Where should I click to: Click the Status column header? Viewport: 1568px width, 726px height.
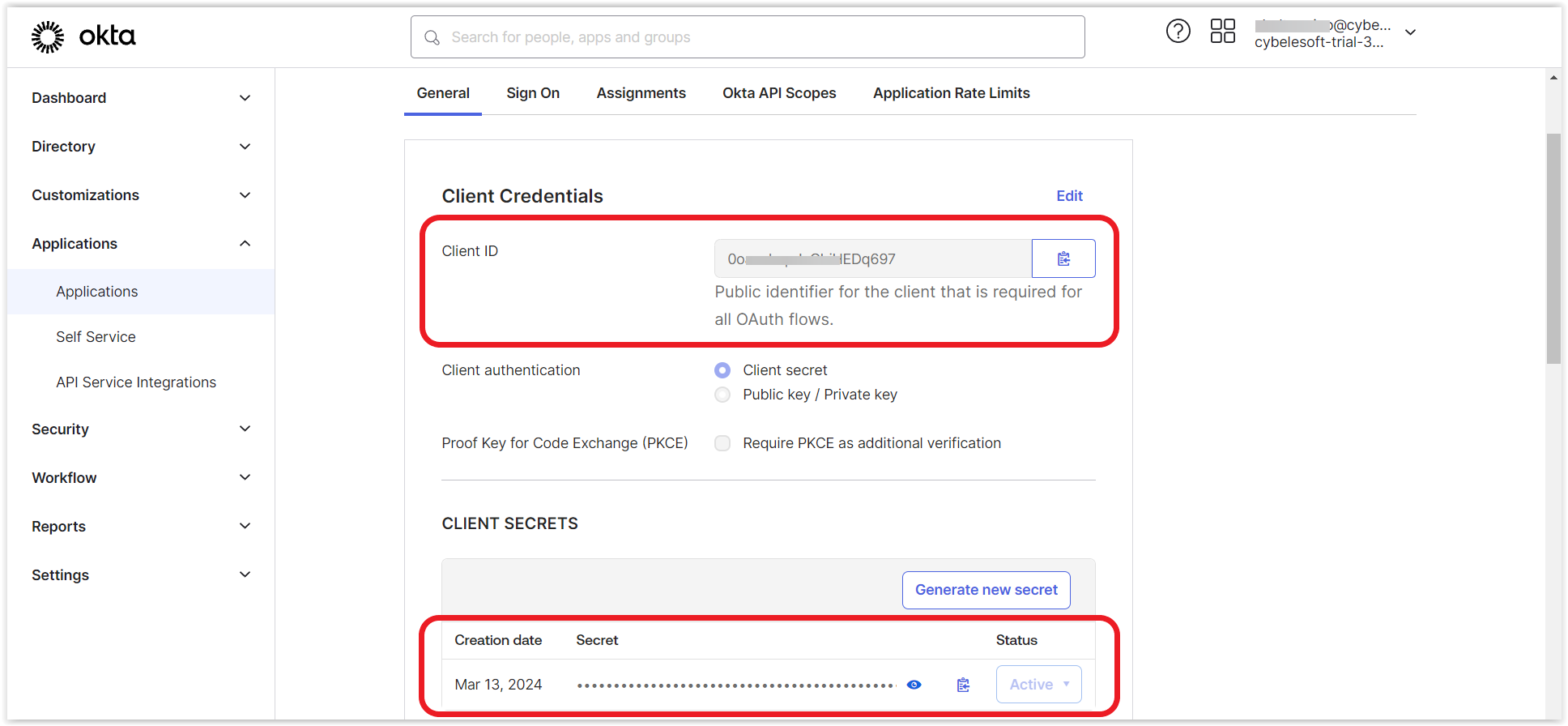pos(1016,640)
